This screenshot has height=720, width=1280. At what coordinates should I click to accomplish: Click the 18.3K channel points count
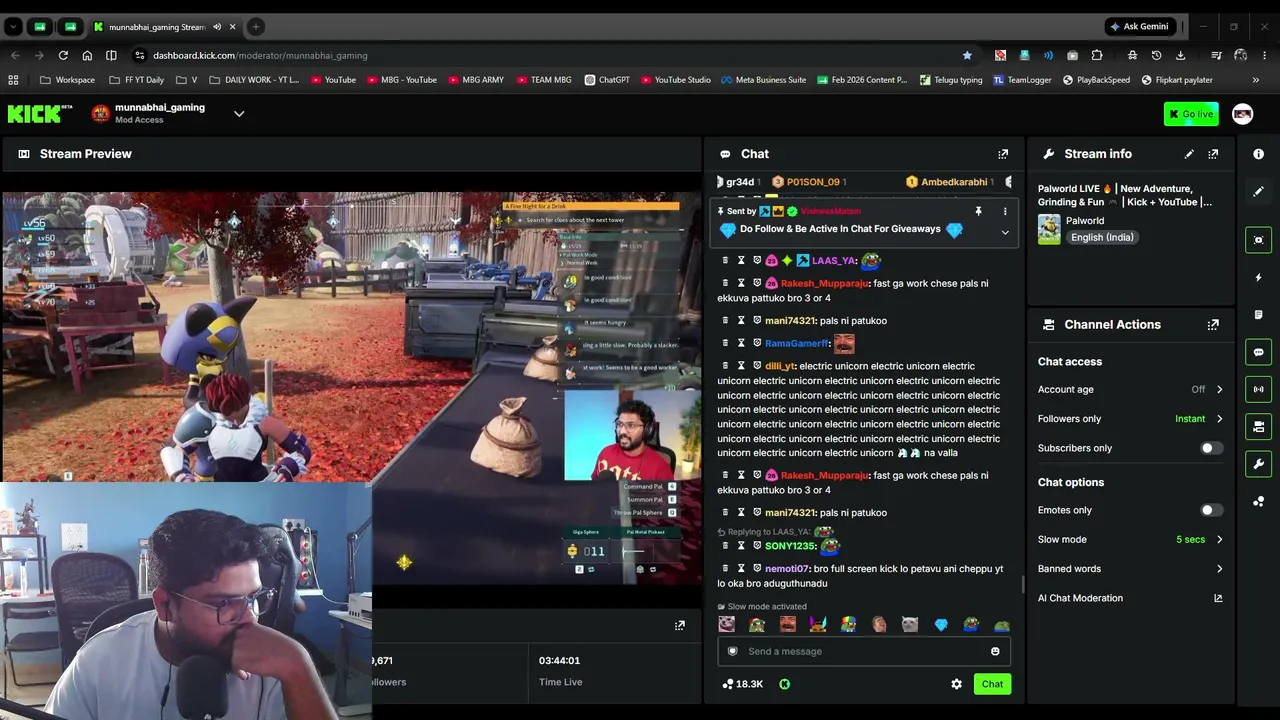tap(742, 684)
